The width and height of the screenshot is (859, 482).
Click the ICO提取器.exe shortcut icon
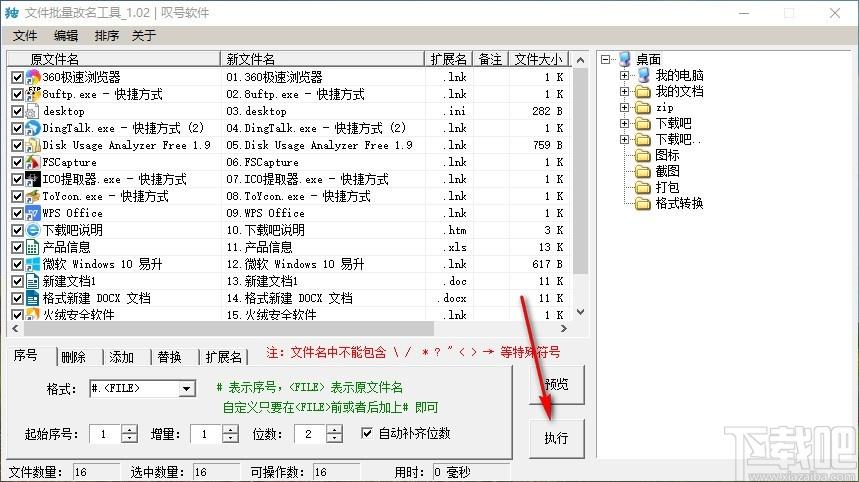click(33, 179)
